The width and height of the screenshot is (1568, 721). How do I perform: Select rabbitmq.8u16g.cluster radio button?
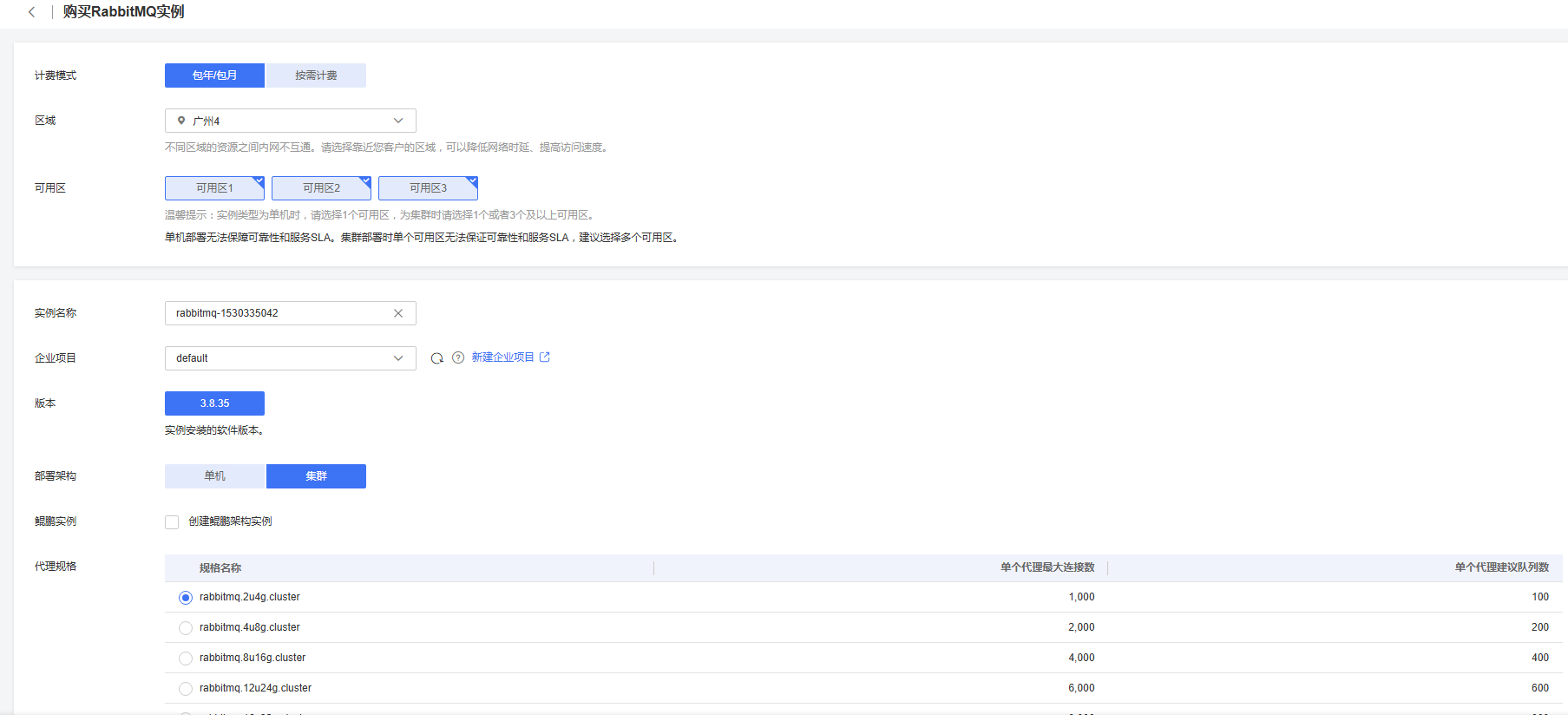tap(186, 659)
